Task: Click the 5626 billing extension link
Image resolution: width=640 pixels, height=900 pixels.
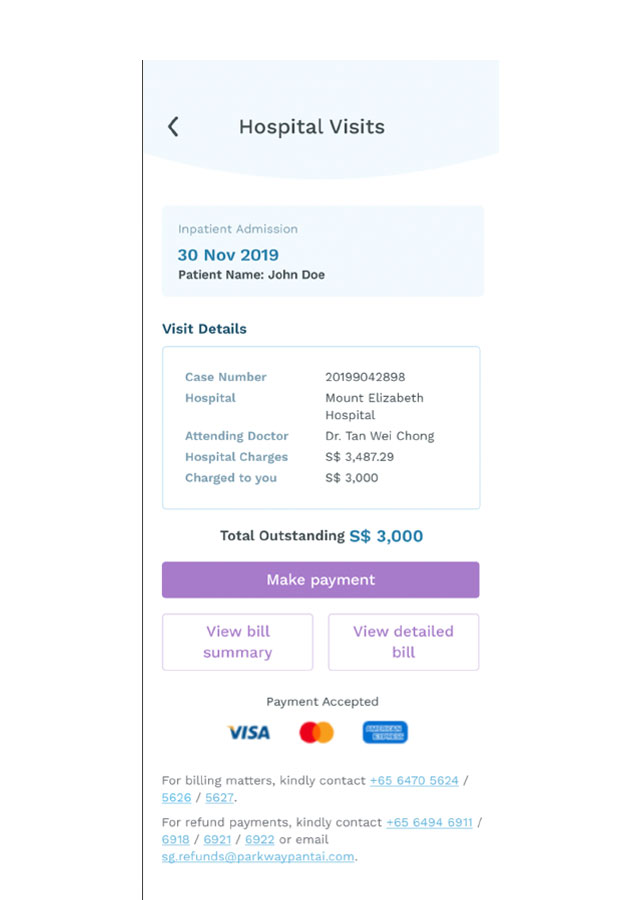Action: click(176, 798)
